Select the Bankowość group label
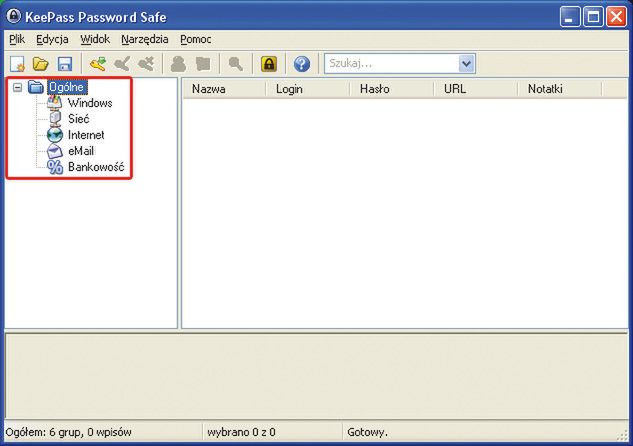Screen dimensions: 633x446 [96, 167]
